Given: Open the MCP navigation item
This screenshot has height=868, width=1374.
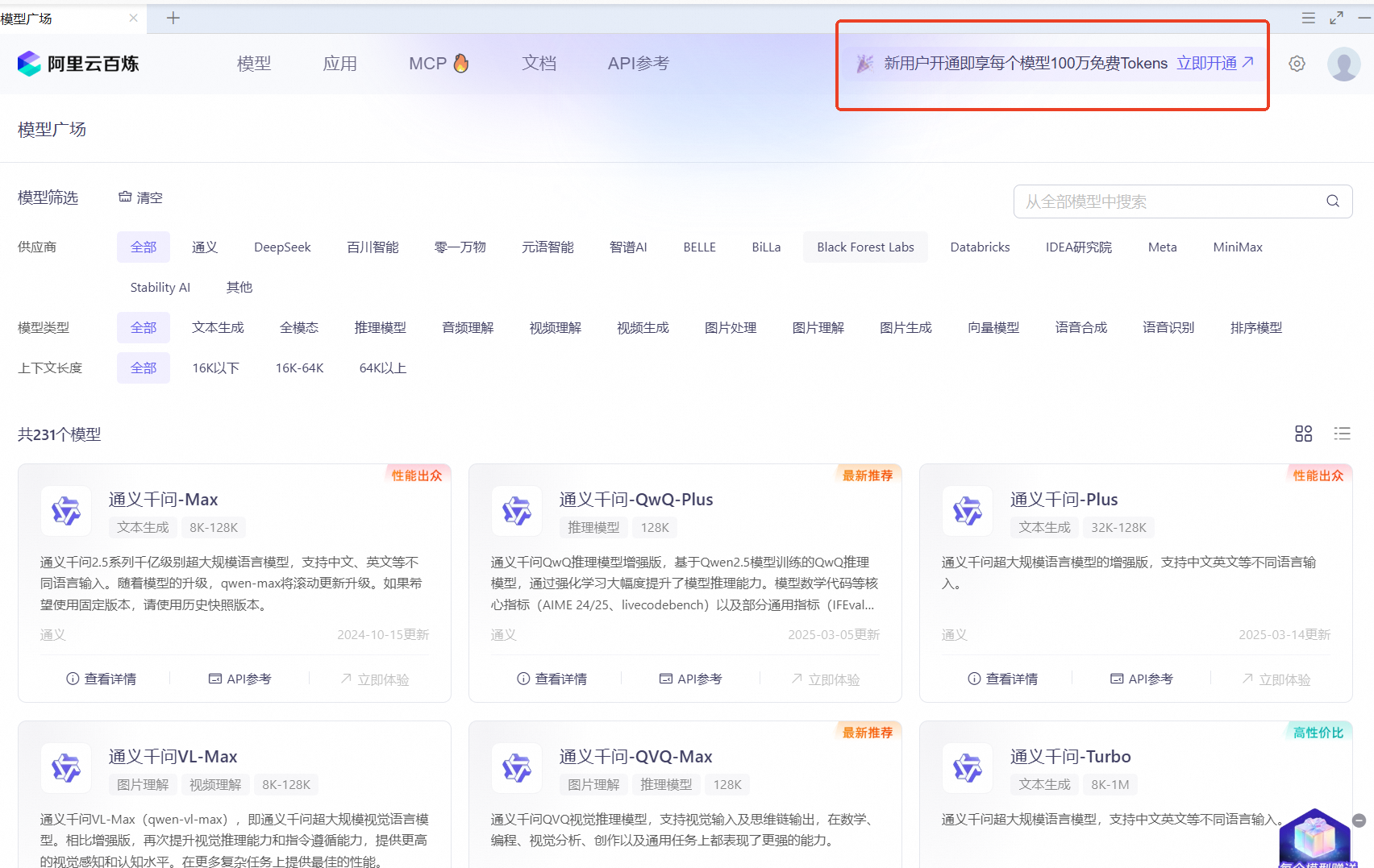Looking at the screenshot, I should 439,64.
